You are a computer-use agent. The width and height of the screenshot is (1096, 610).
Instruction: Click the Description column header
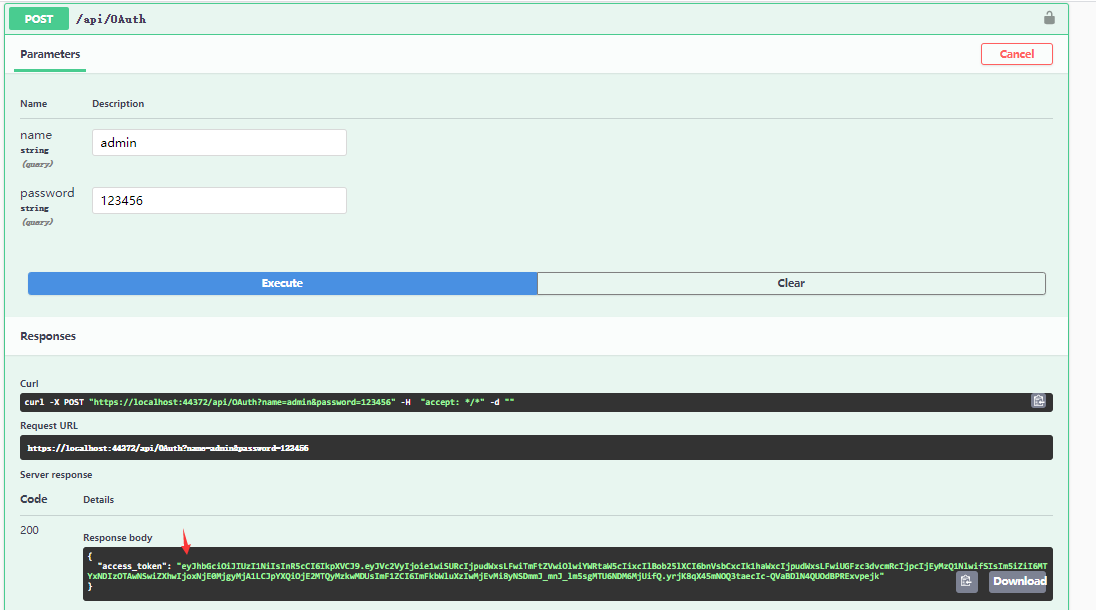click(118, 103)
